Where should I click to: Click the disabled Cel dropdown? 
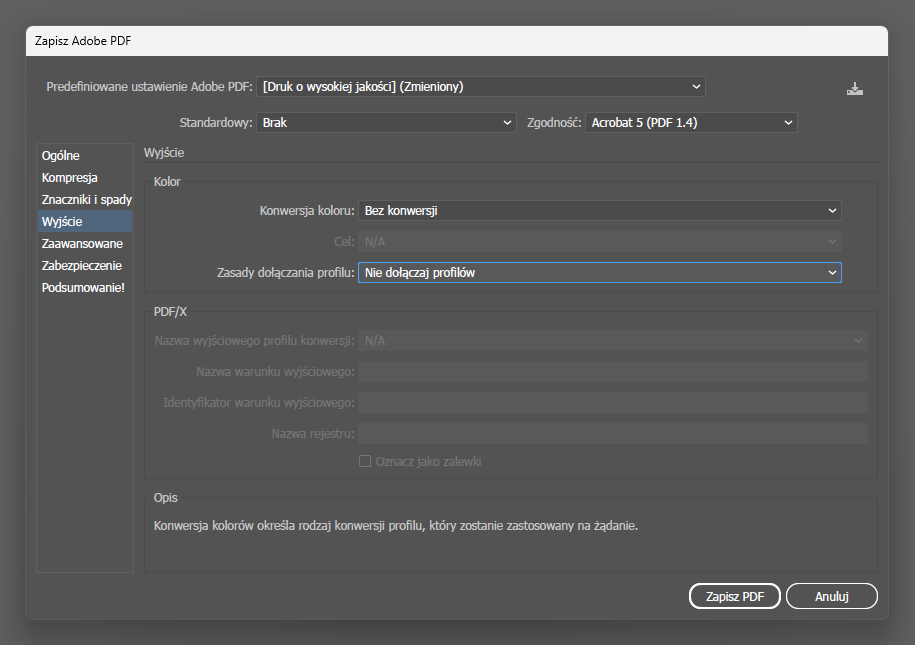(599, 242)
